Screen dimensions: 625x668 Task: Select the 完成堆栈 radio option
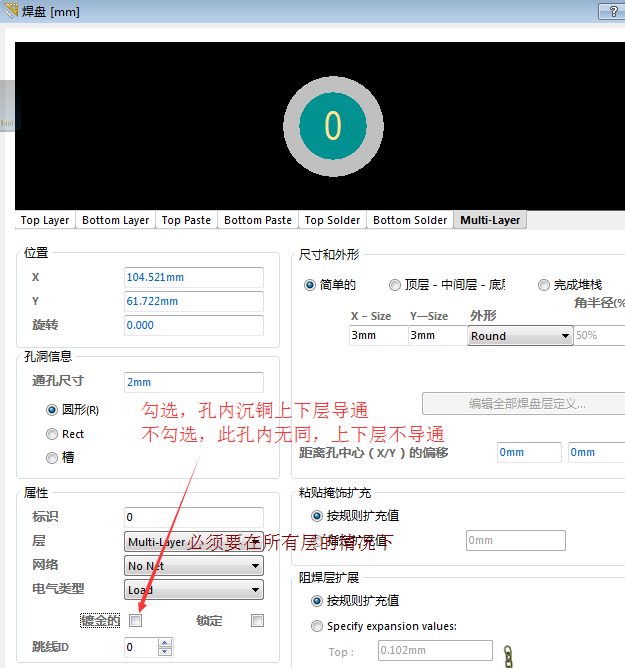tap(544, 285)
